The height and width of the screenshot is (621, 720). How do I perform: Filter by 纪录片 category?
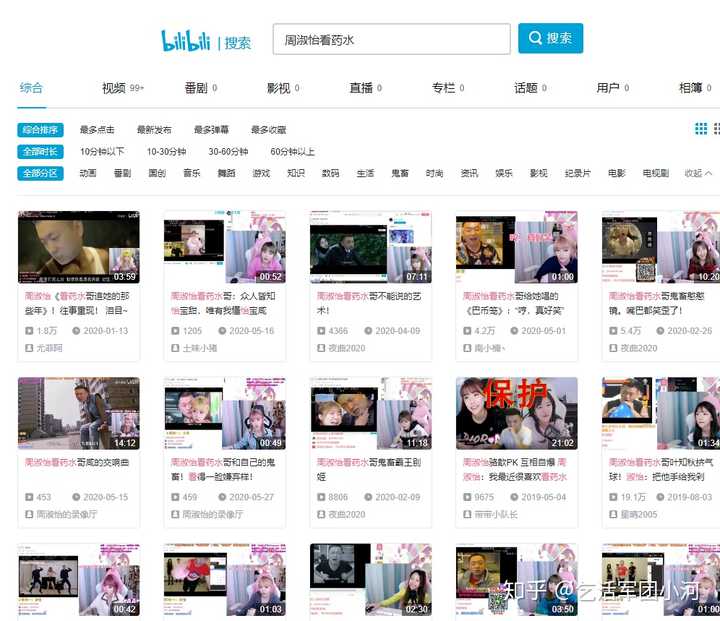pos(578,173)
